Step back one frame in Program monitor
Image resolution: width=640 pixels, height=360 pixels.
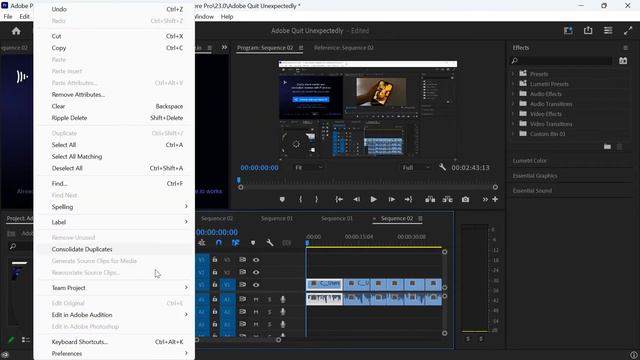(356, 200)
